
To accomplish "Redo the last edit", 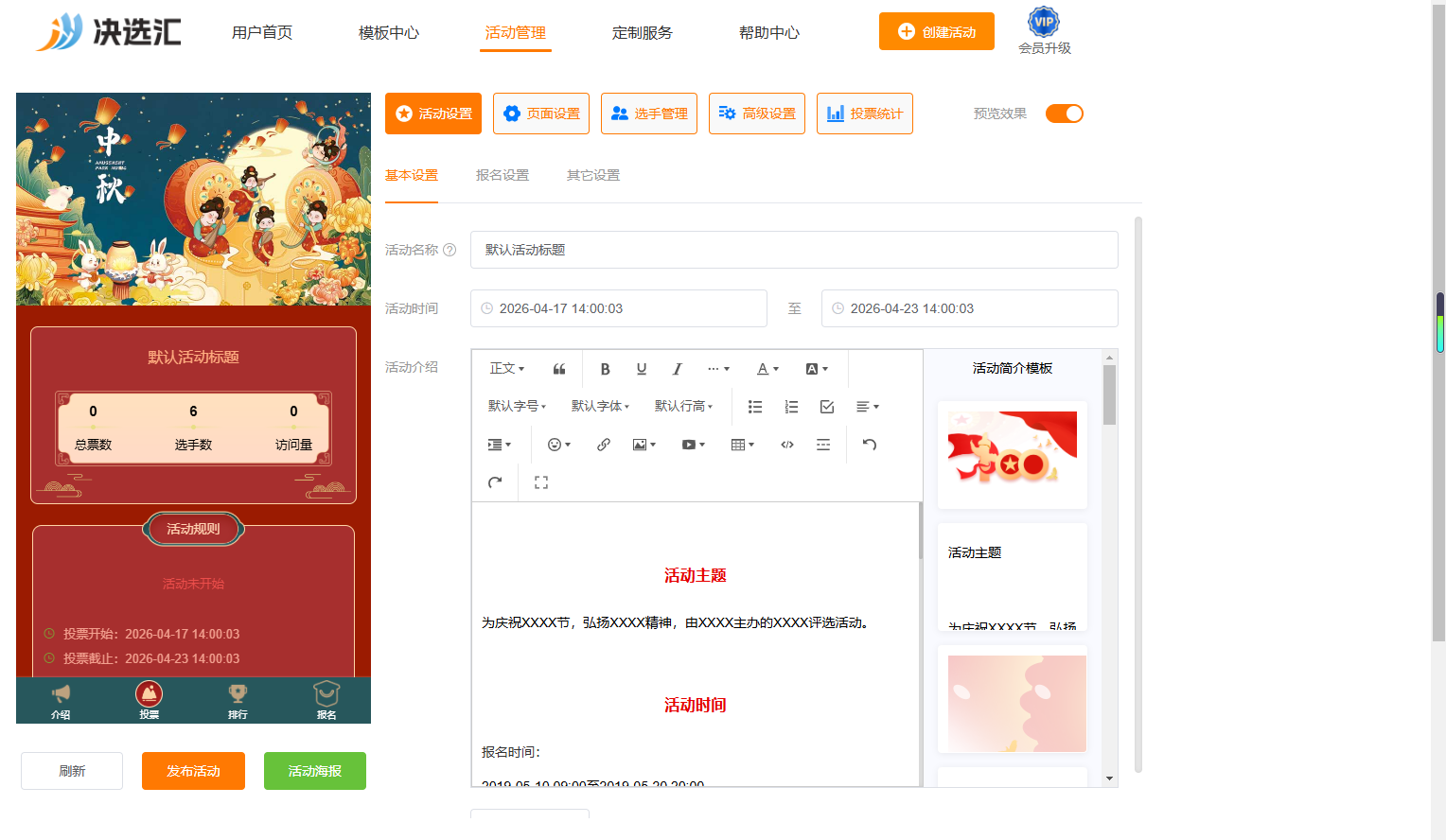I will click(495, 482).
